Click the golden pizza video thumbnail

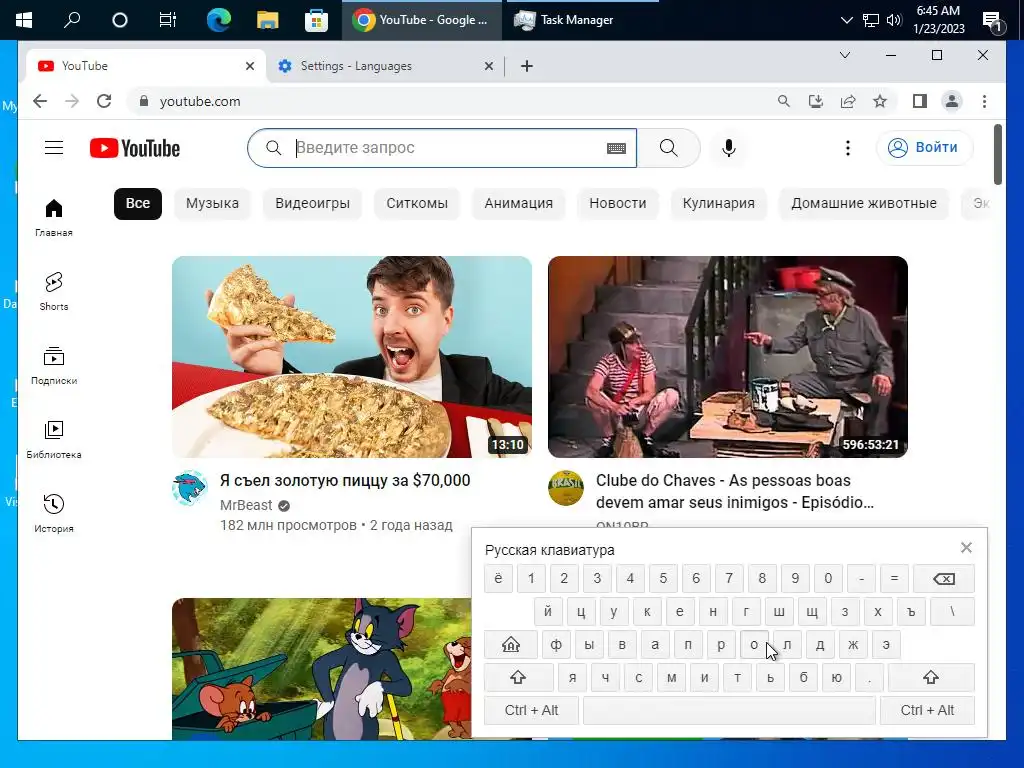[x=352, y=357]
